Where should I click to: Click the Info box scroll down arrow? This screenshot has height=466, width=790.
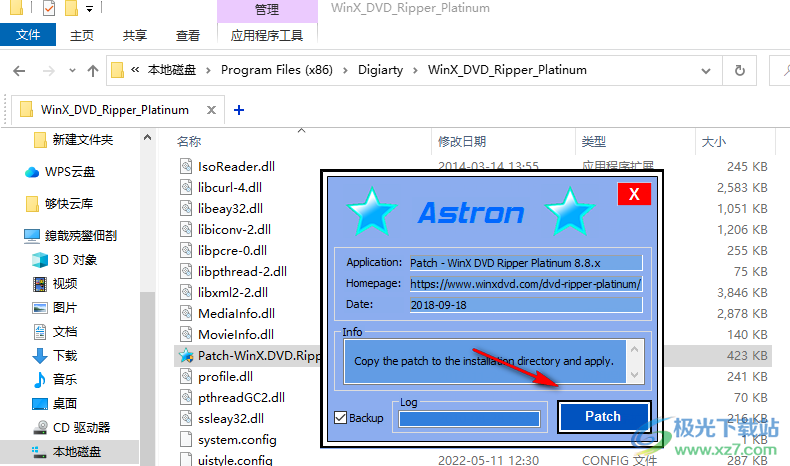point(634,375)
